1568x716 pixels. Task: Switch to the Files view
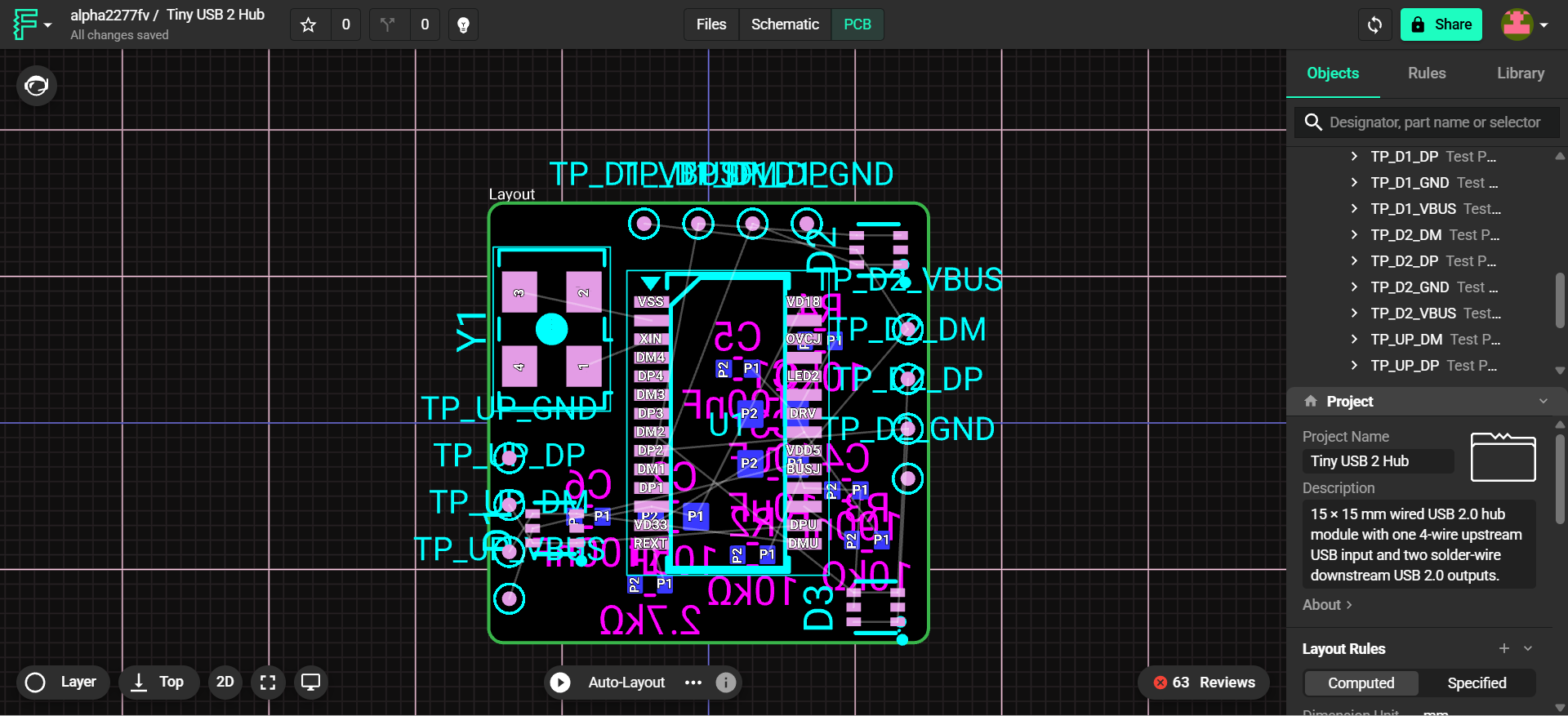tap(711, 24)
